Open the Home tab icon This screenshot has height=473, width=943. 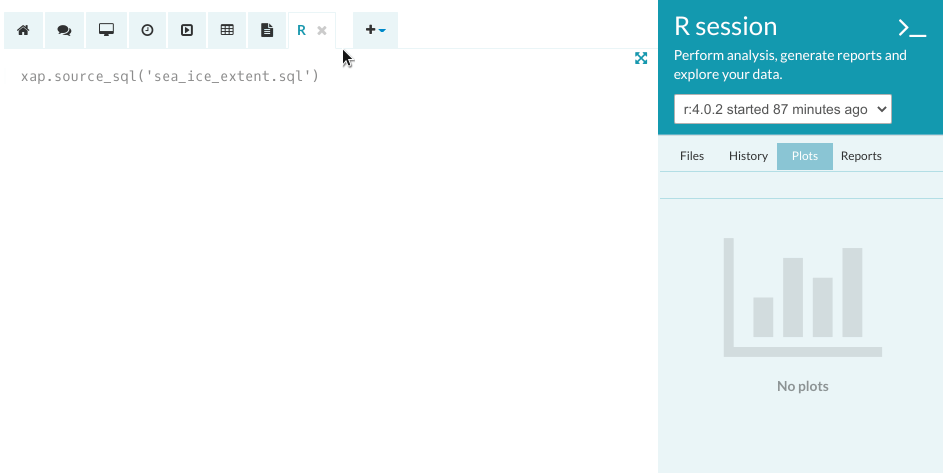(x=23, y=31)
